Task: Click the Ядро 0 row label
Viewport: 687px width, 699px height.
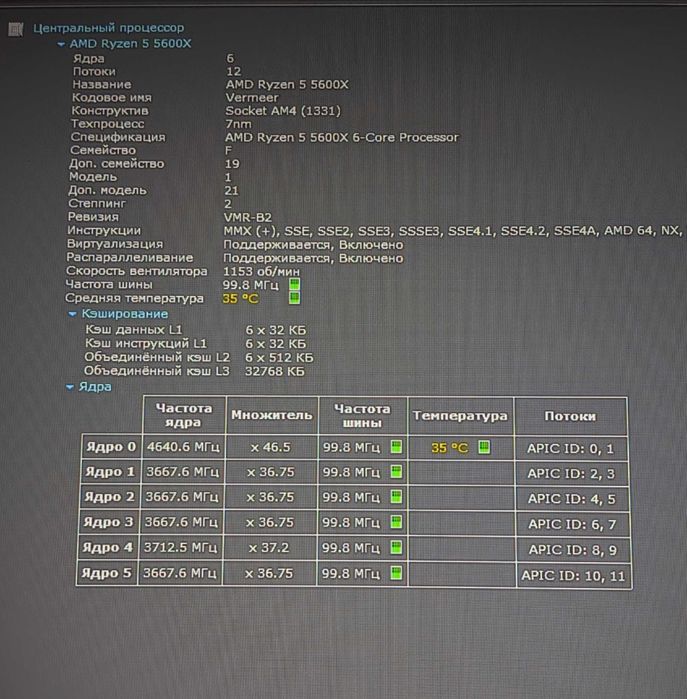Action: coord(111,447)
